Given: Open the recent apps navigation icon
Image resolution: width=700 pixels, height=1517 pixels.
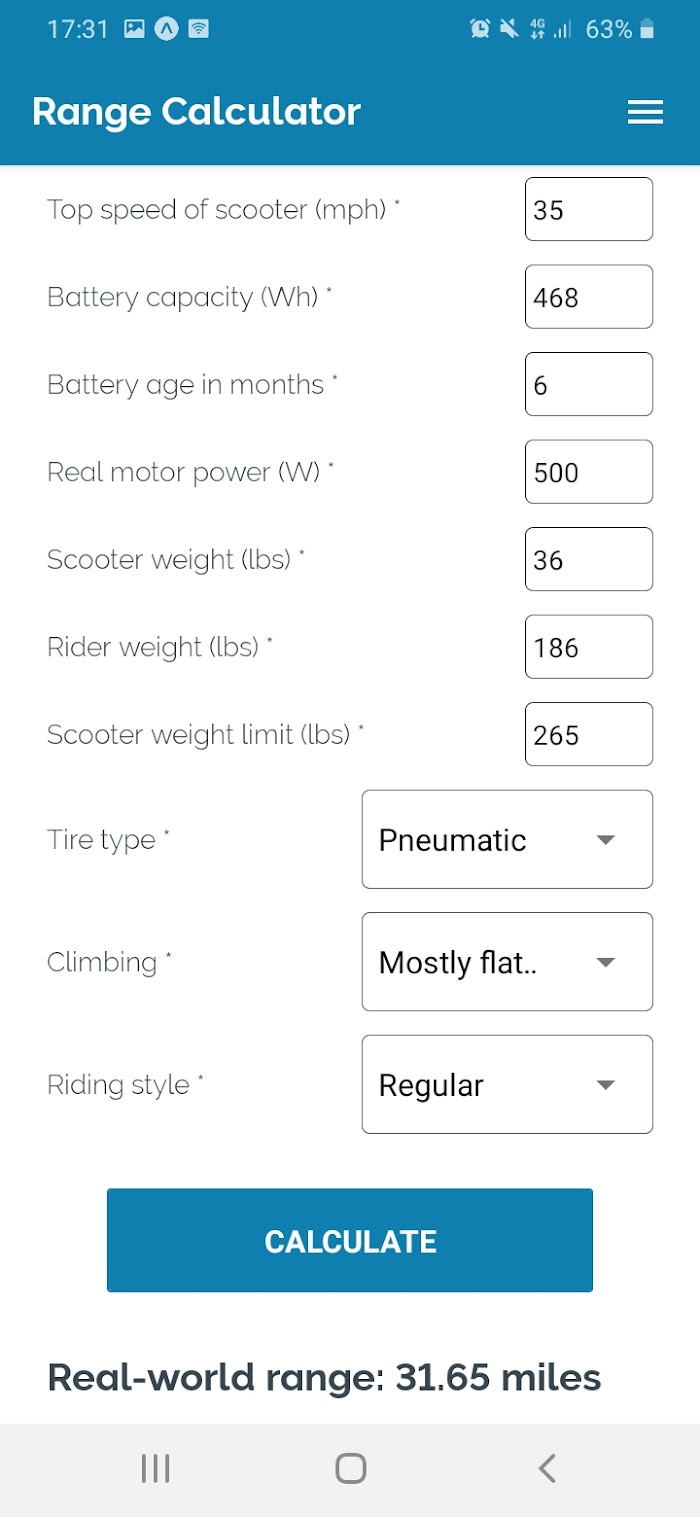Looking at the screenshot, I should [x=155, y=1468].
